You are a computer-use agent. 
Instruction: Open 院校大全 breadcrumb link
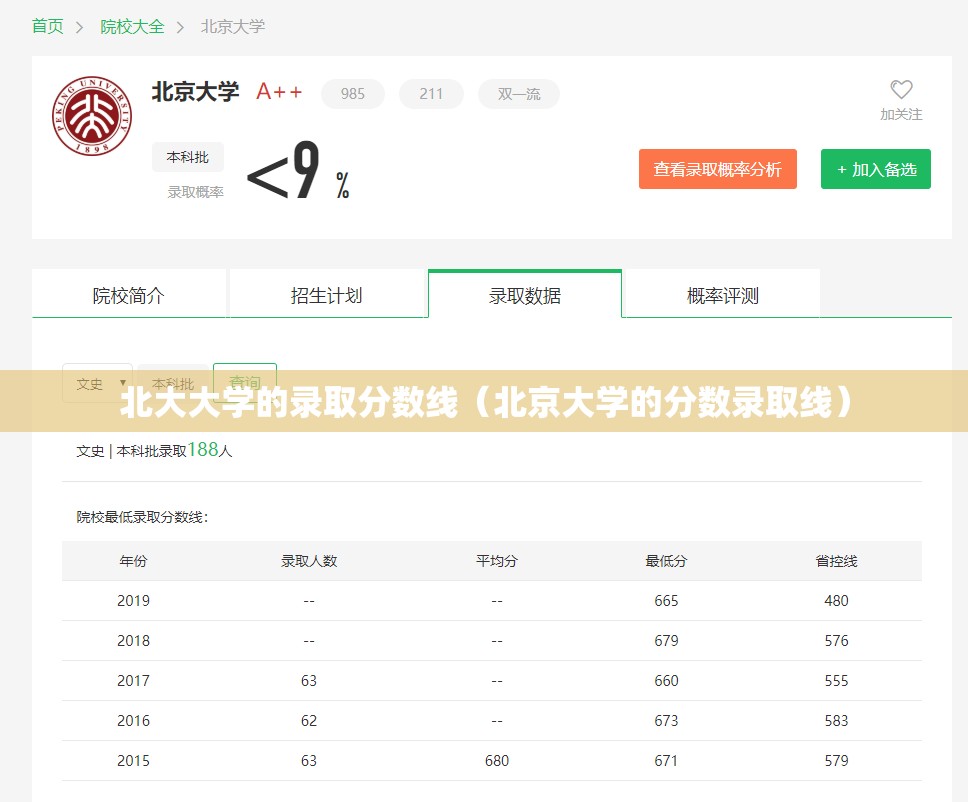click(132, 27)
